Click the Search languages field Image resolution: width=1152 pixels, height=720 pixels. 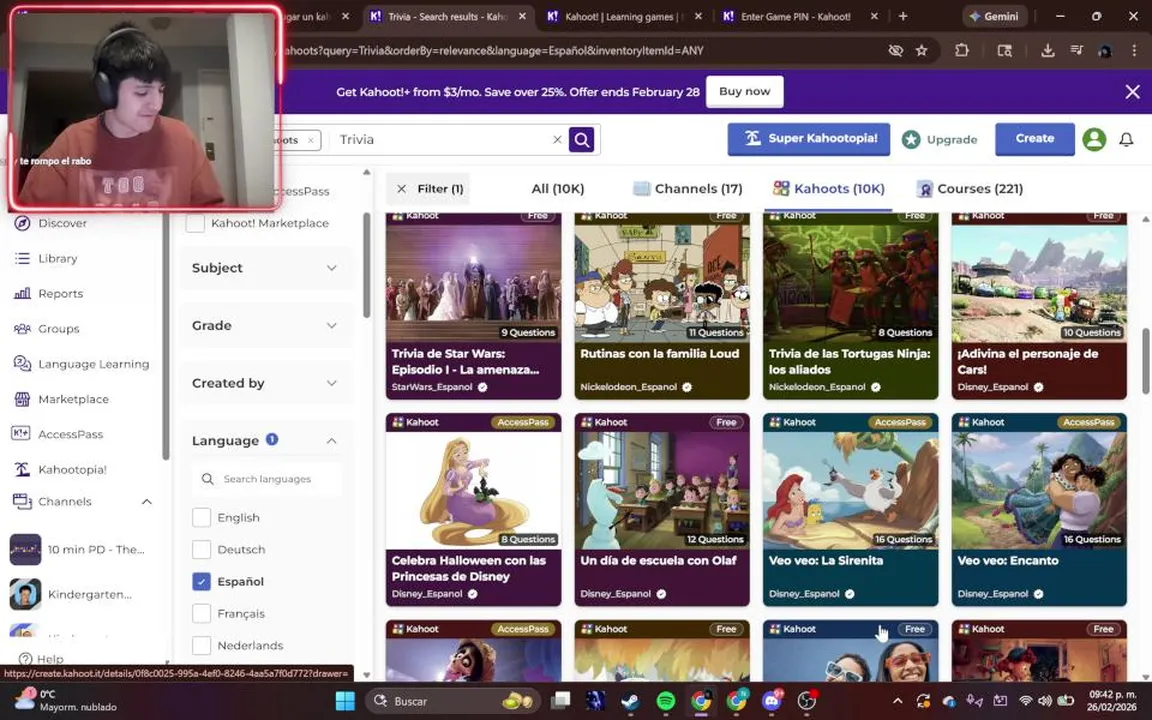click(267, 479)
